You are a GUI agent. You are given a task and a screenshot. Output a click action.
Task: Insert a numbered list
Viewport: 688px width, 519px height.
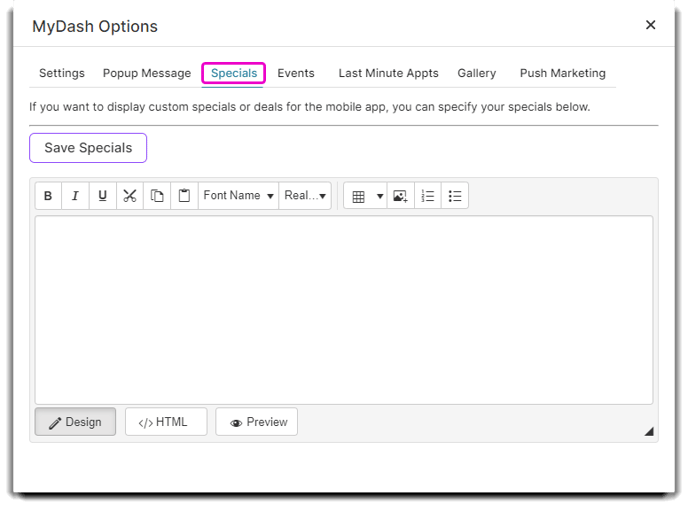(428, 196)
